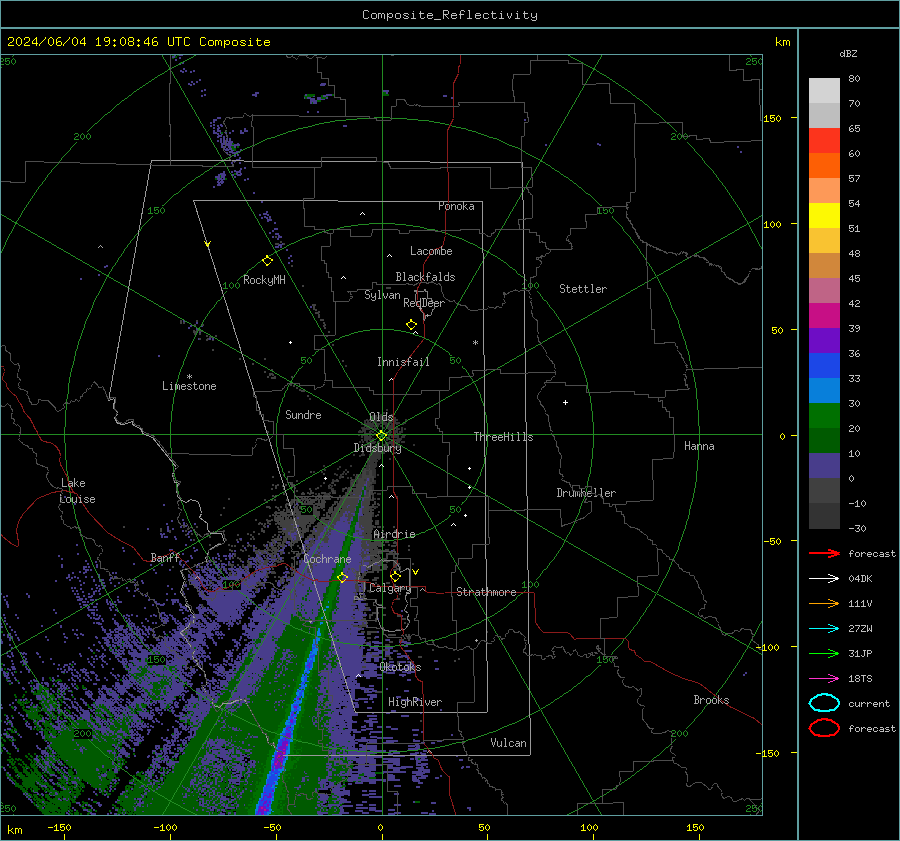Click the yellow diamond marker above Calgary
The width and height of the screenshot is (900, 841).
[x=395, y=576]
